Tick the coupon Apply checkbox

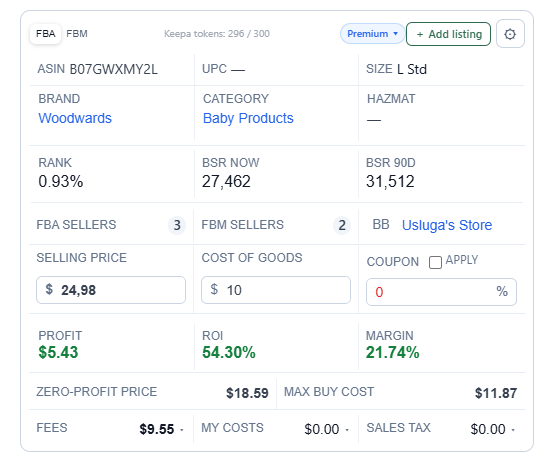[x=435, y=262]
